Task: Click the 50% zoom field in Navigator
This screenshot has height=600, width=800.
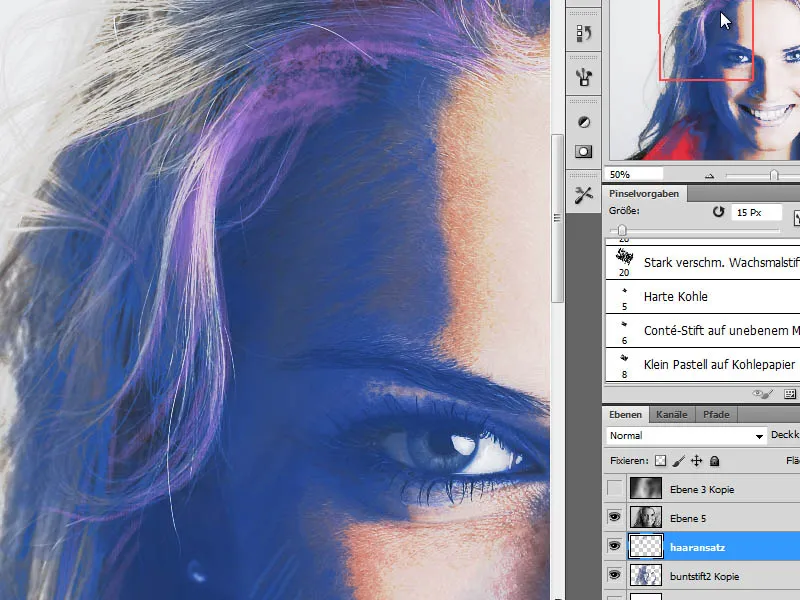Action: [x=634, y=174]
